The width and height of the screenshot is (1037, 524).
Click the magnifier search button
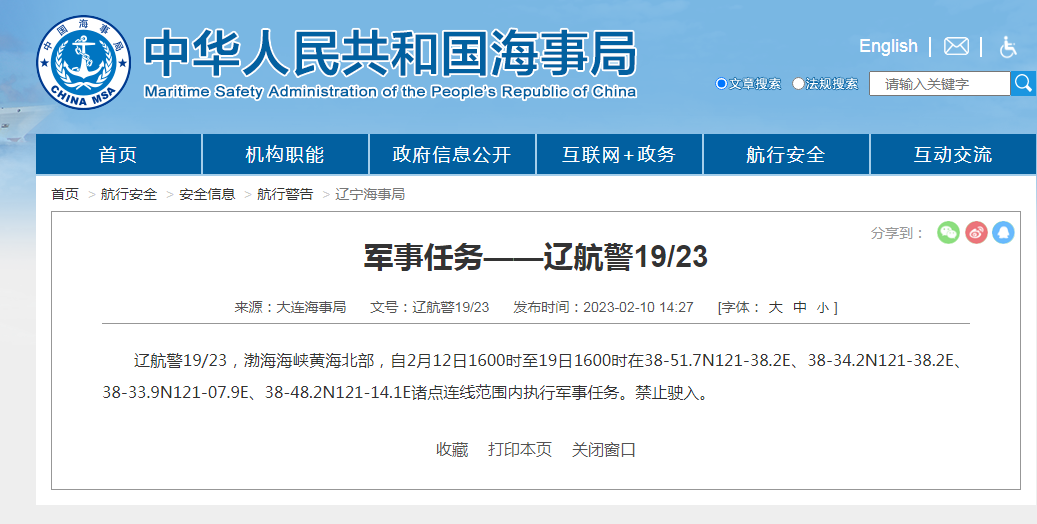pos(1022,83)
